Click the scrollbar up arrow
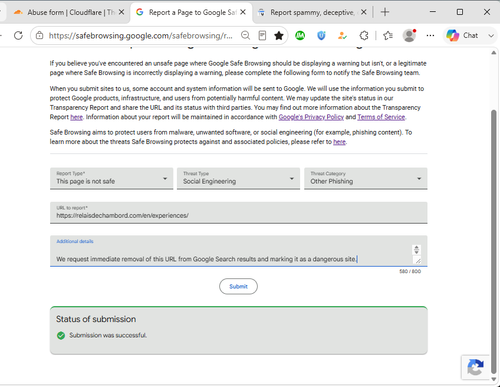This screenshot has height=387, width=500. pyautogui.click(x=494, y=53)
